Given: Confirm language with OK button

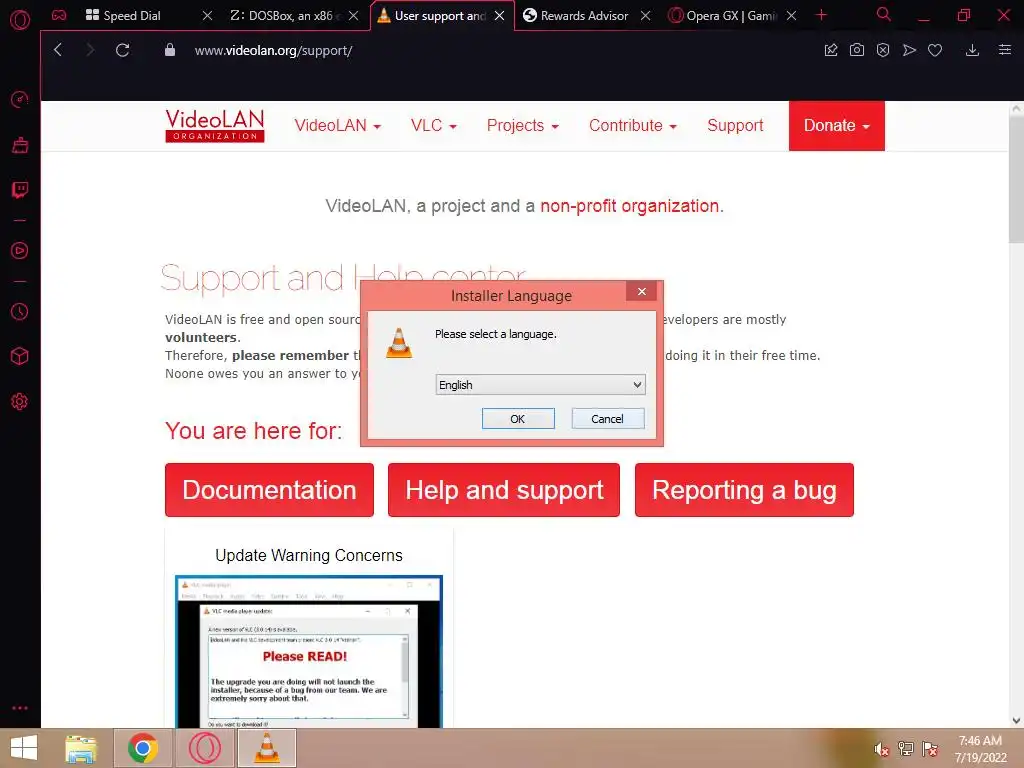Looking at the screenshot, I should 518,419.
